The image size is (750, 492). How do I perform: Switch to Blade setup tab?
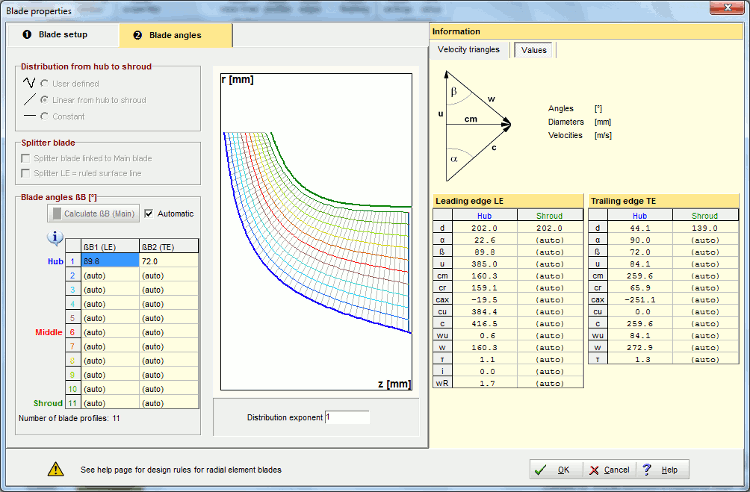[63, 35]
